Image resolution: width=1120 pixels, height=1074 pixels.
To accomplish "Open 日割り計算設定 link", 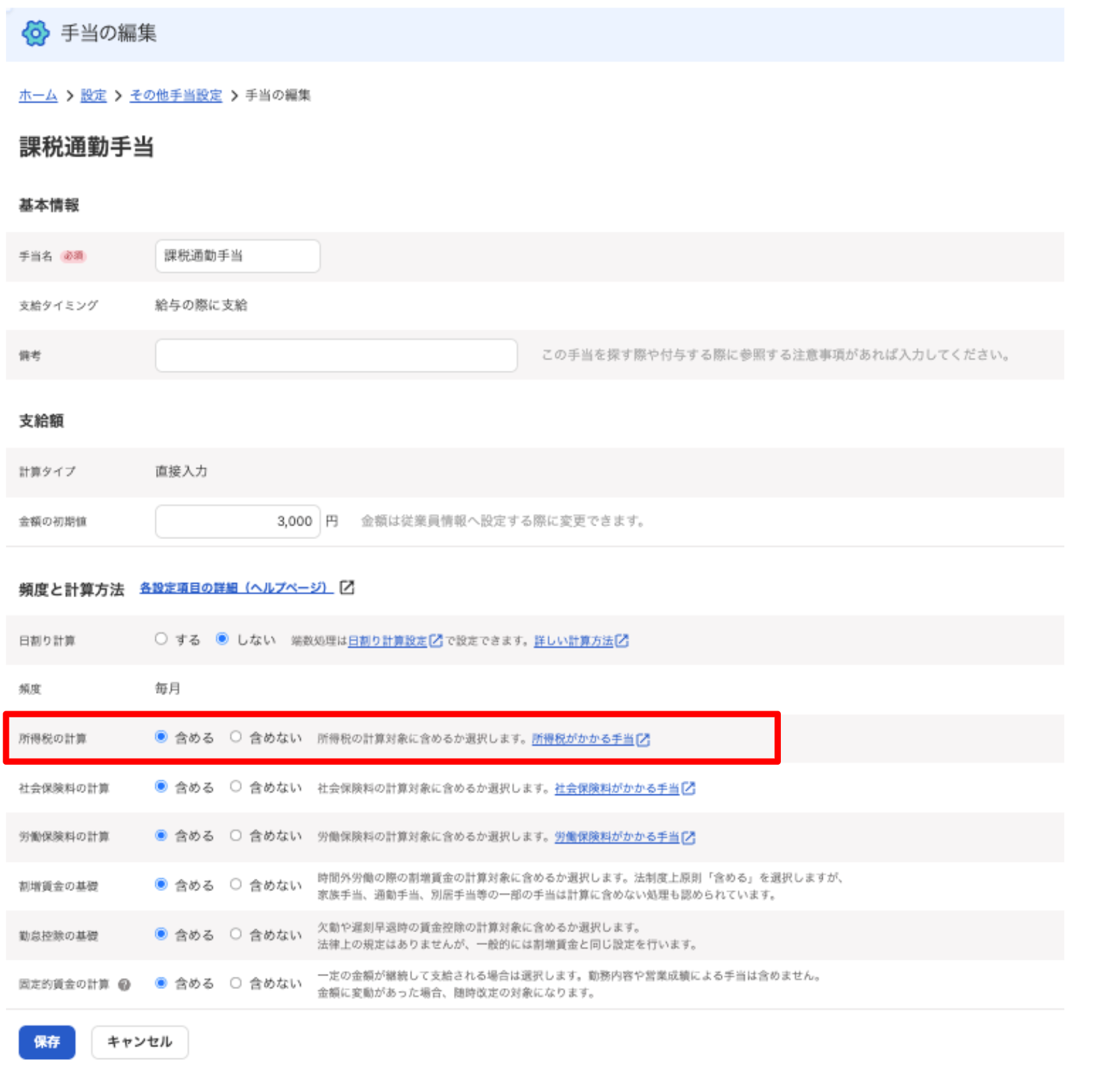I will point(387,640).
